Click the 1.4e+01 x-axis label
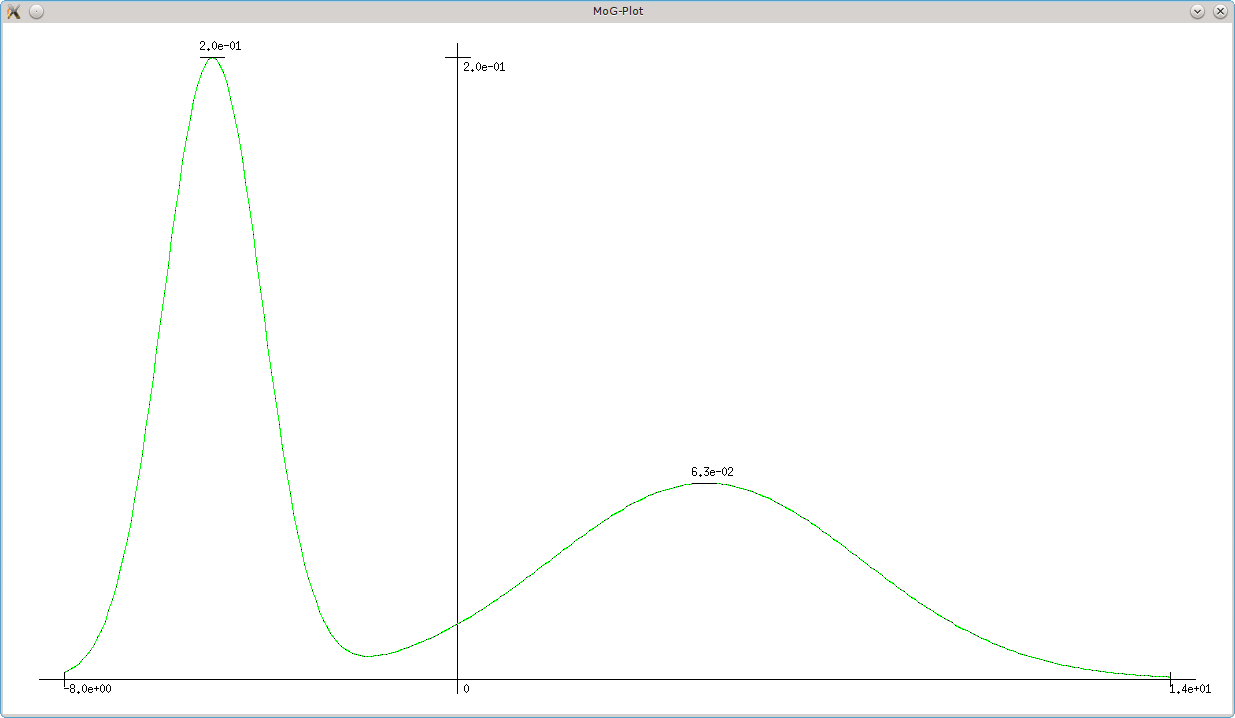The width and height of the screenshot is (1235, 718). pos(1190,689)
